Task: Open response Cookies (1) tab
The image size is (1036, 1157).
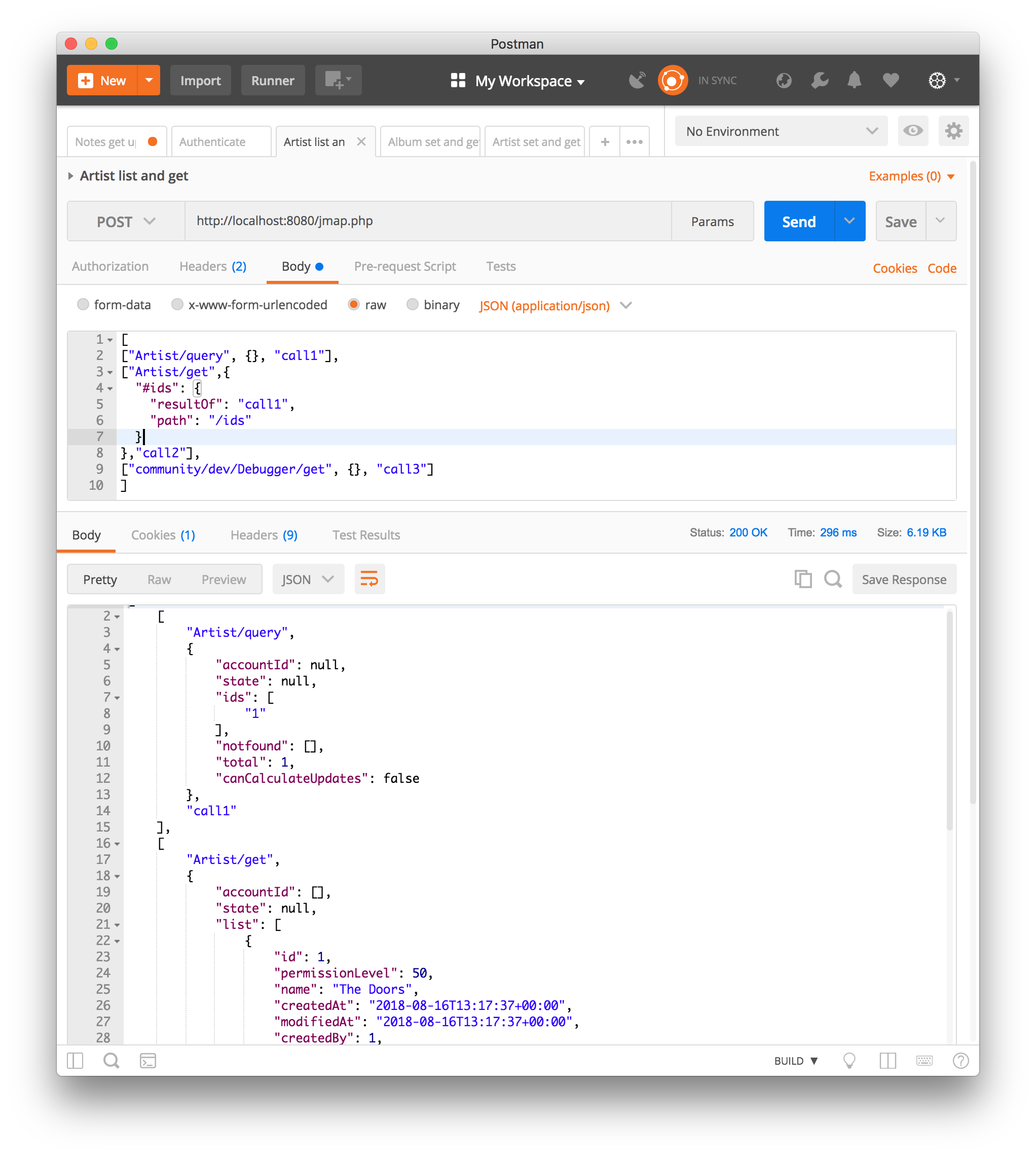Action: (163, 535)
